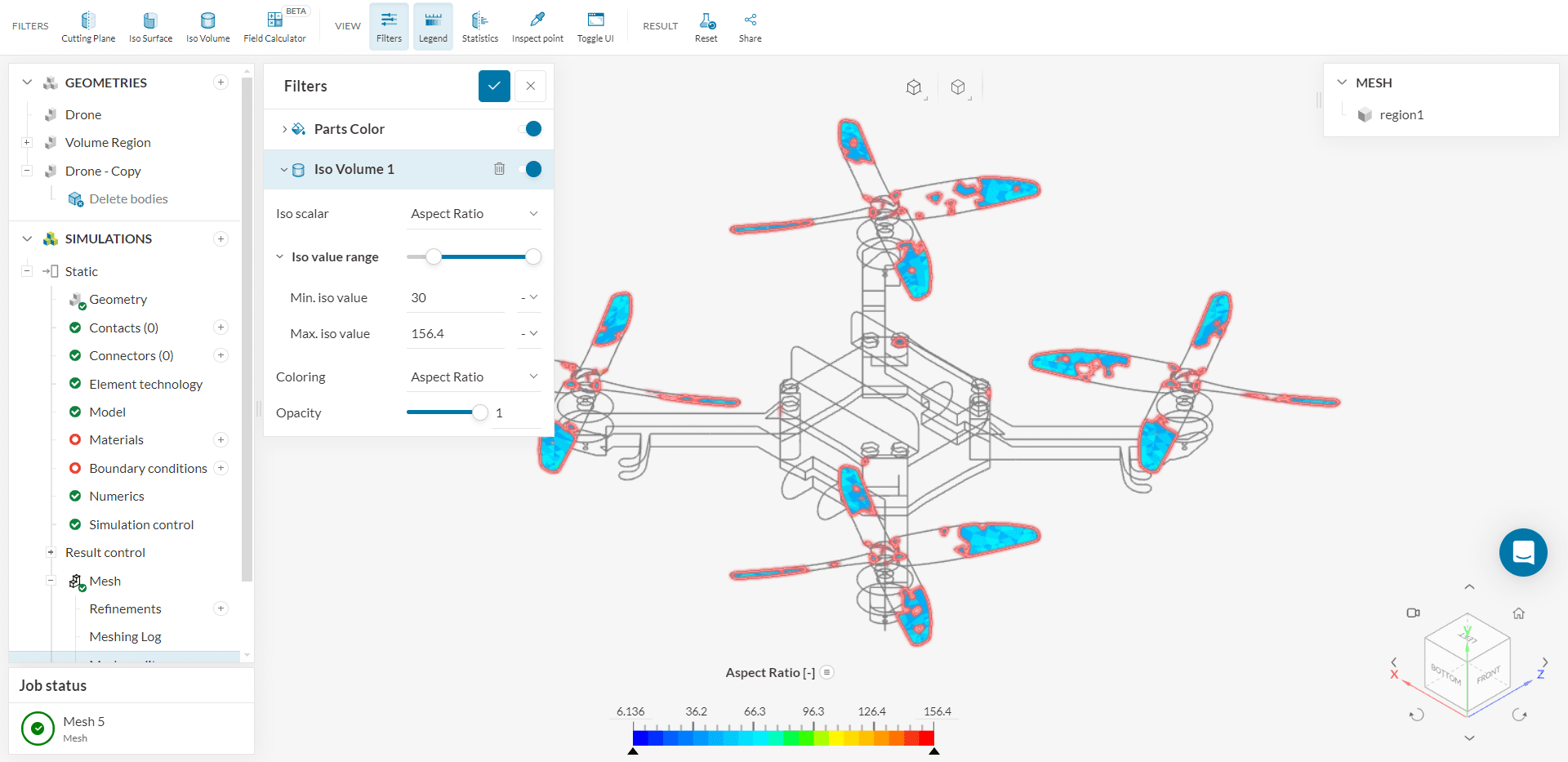This screenshot has width=1568, height=762.
Task: Add an Iso Surface filter
Action: click(x=150, y=26)
